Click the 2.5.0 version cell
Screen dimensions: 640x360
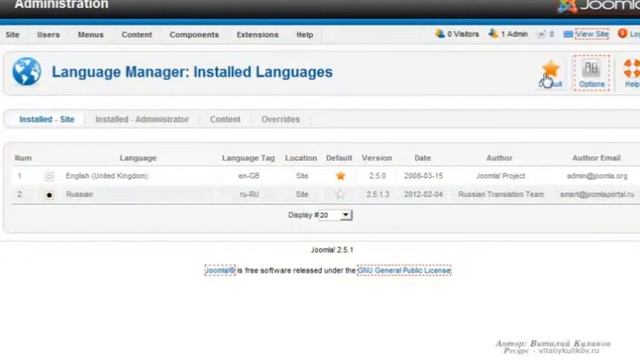(x=378, y=176)
